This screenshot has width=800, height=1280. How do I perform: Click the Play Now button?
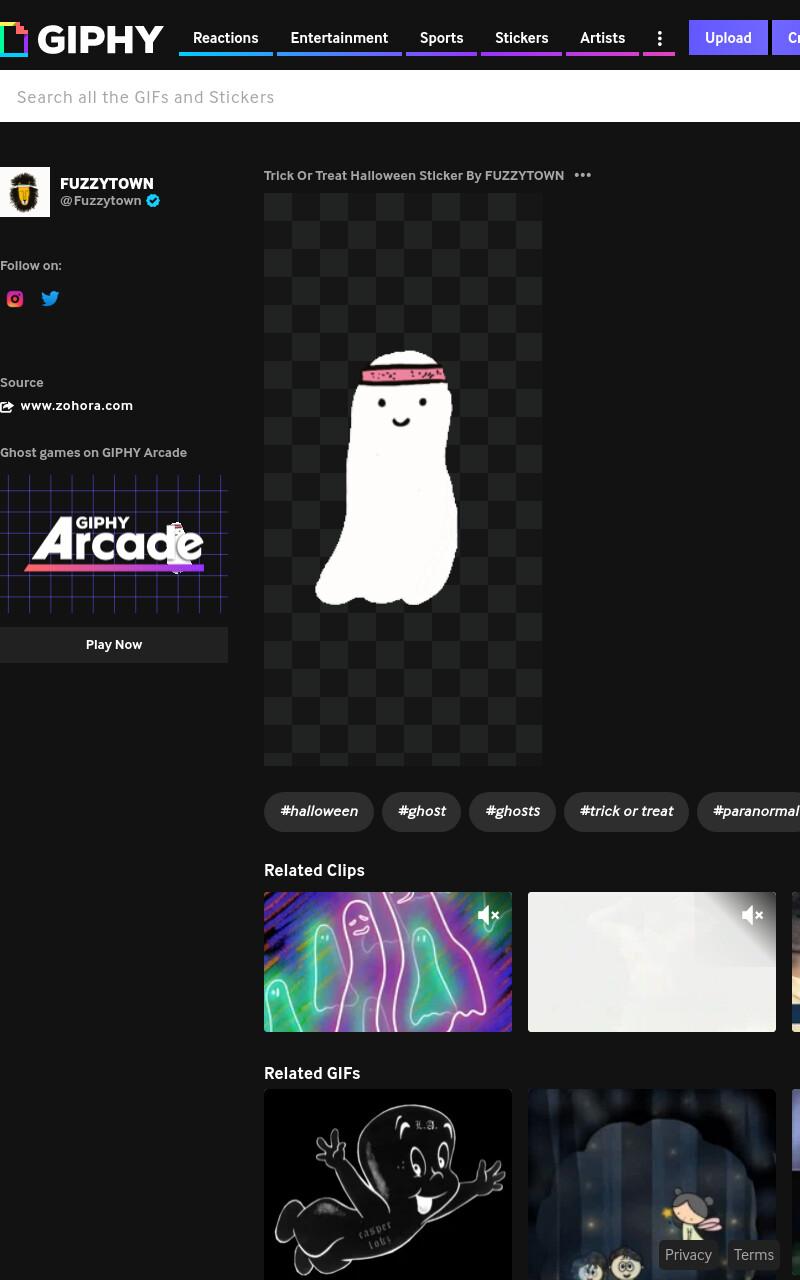[114, 645]
